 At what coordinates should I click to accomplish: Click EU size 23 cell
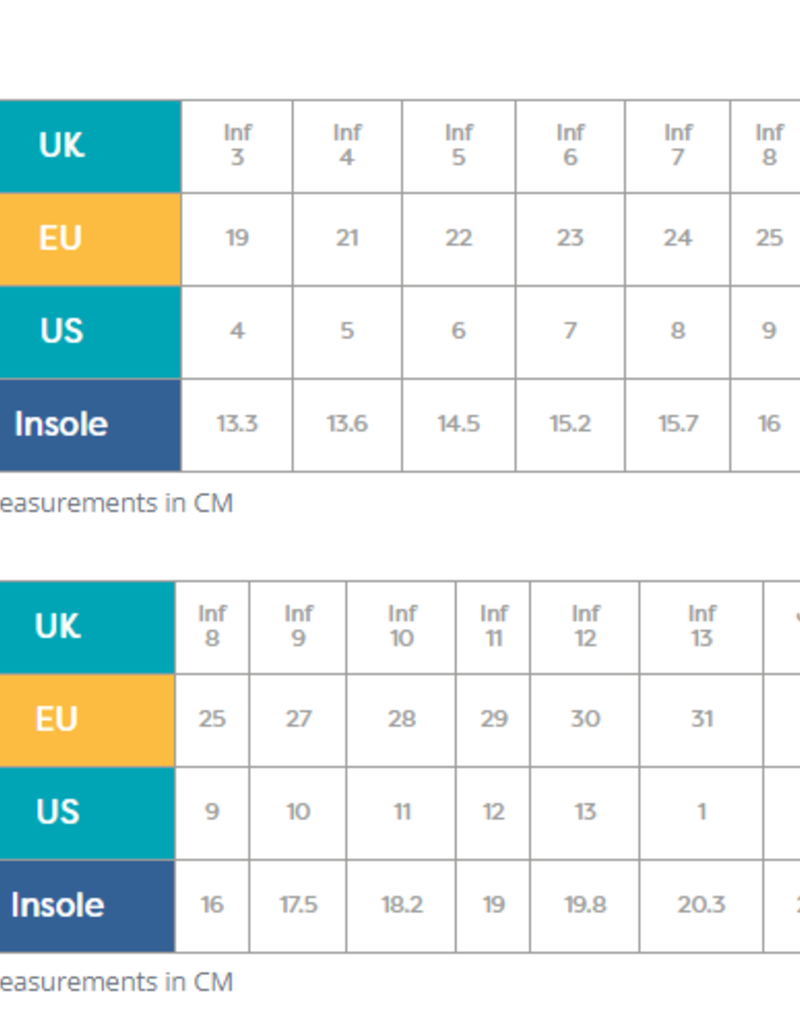[570, 239]
